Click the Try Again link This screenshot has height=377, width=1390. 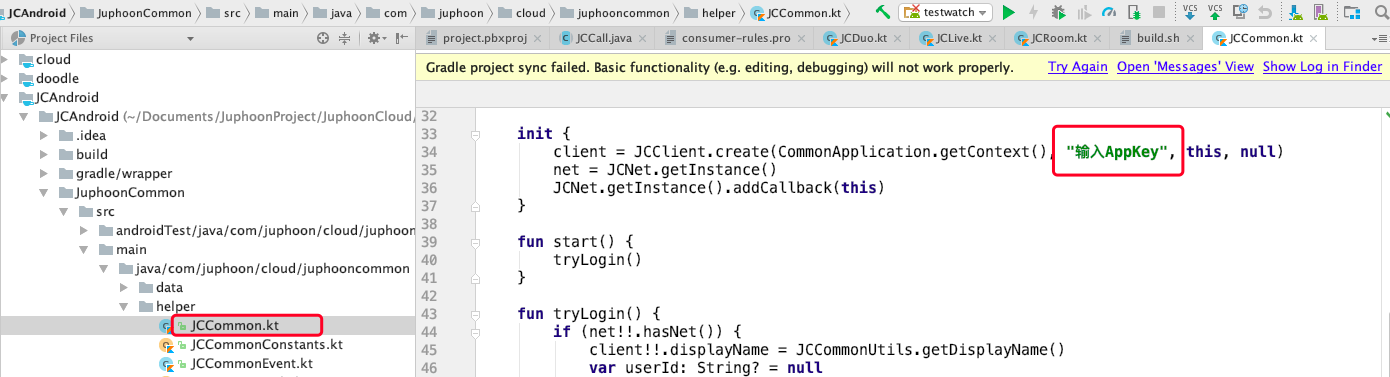click(1077, 67)
